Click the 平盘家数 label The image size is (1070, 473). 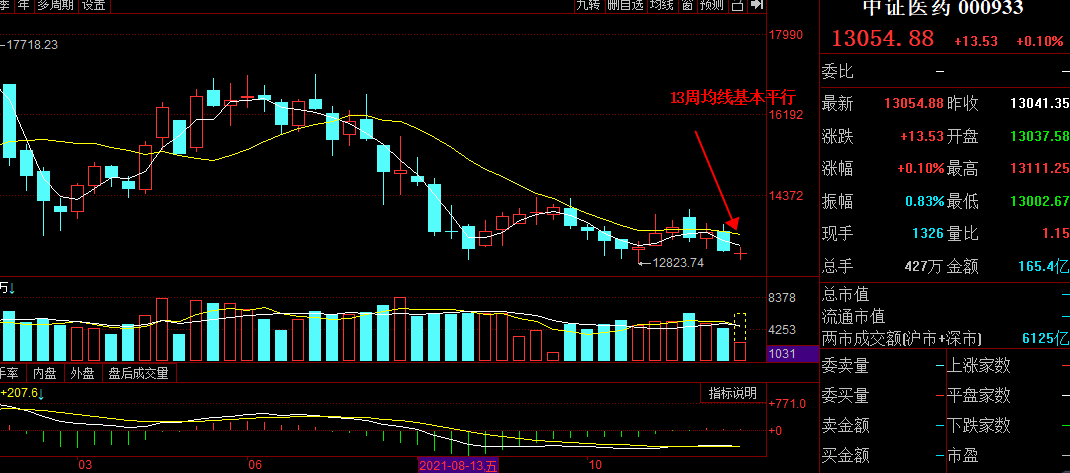pos(979,395)
